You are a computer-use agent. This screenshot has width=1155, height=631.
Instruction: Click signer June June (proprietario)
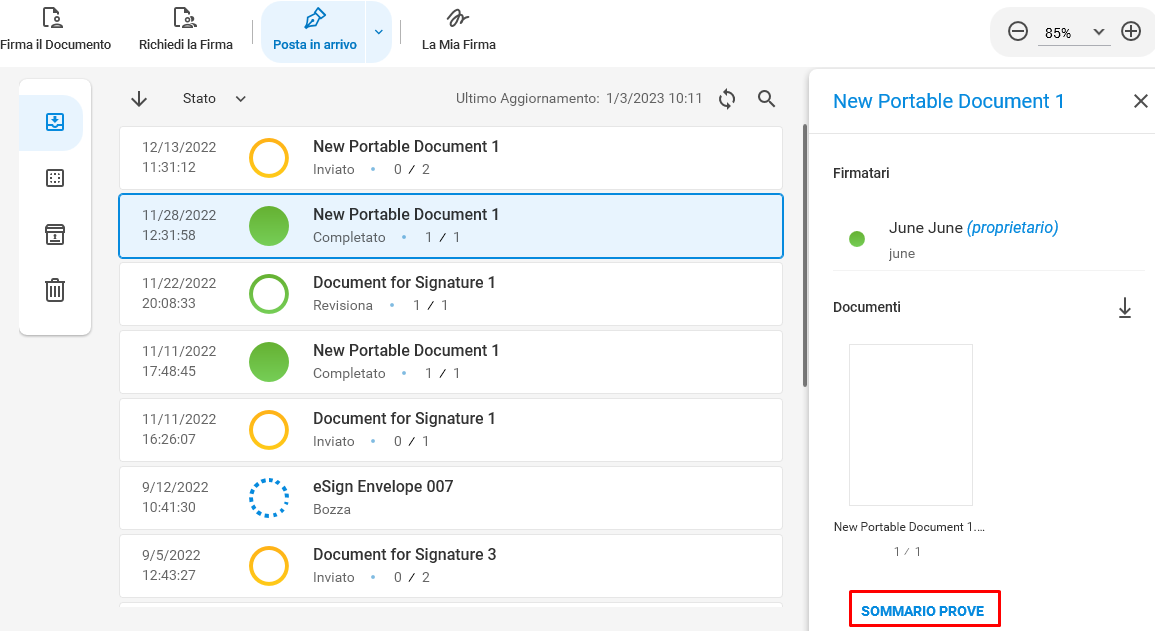(973, 228)
